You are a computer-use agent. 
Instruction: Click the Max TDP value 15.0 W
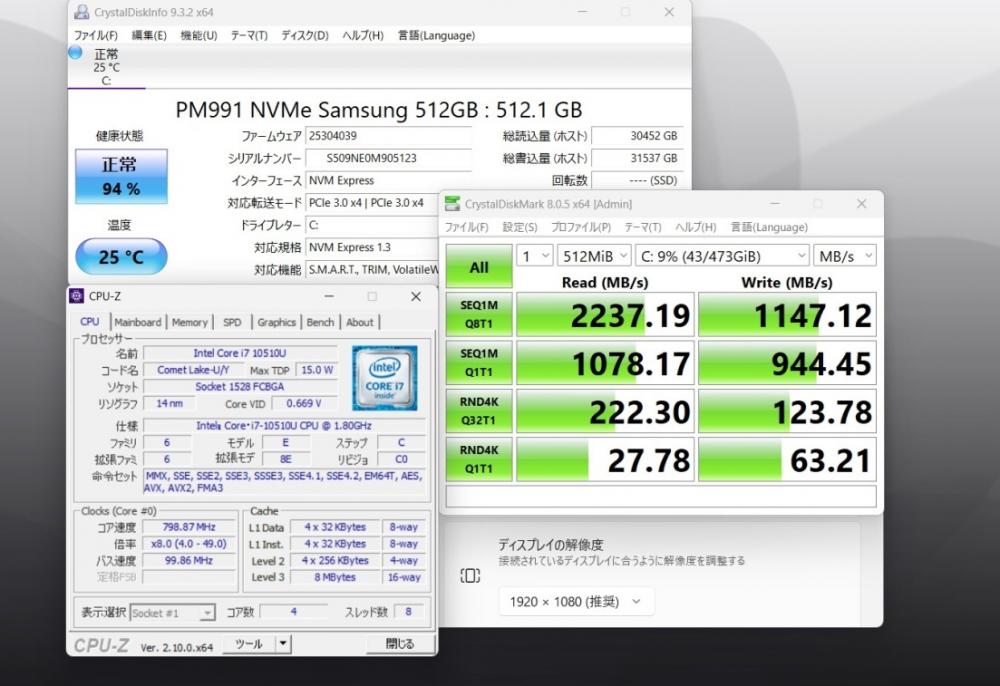[x=317, y=370]
